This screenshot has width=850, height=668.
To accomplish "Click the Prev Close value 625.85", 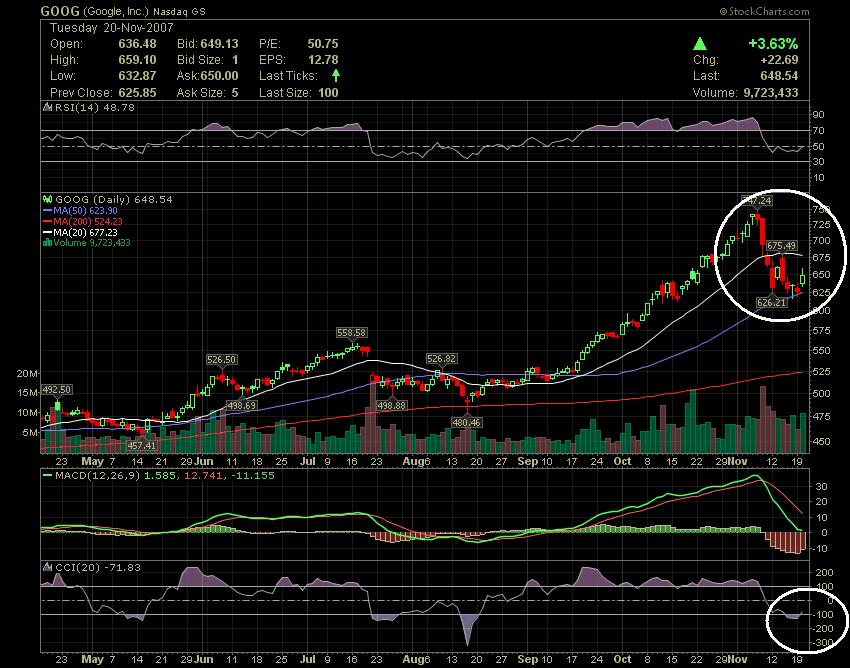I will [x=137, y=93].
